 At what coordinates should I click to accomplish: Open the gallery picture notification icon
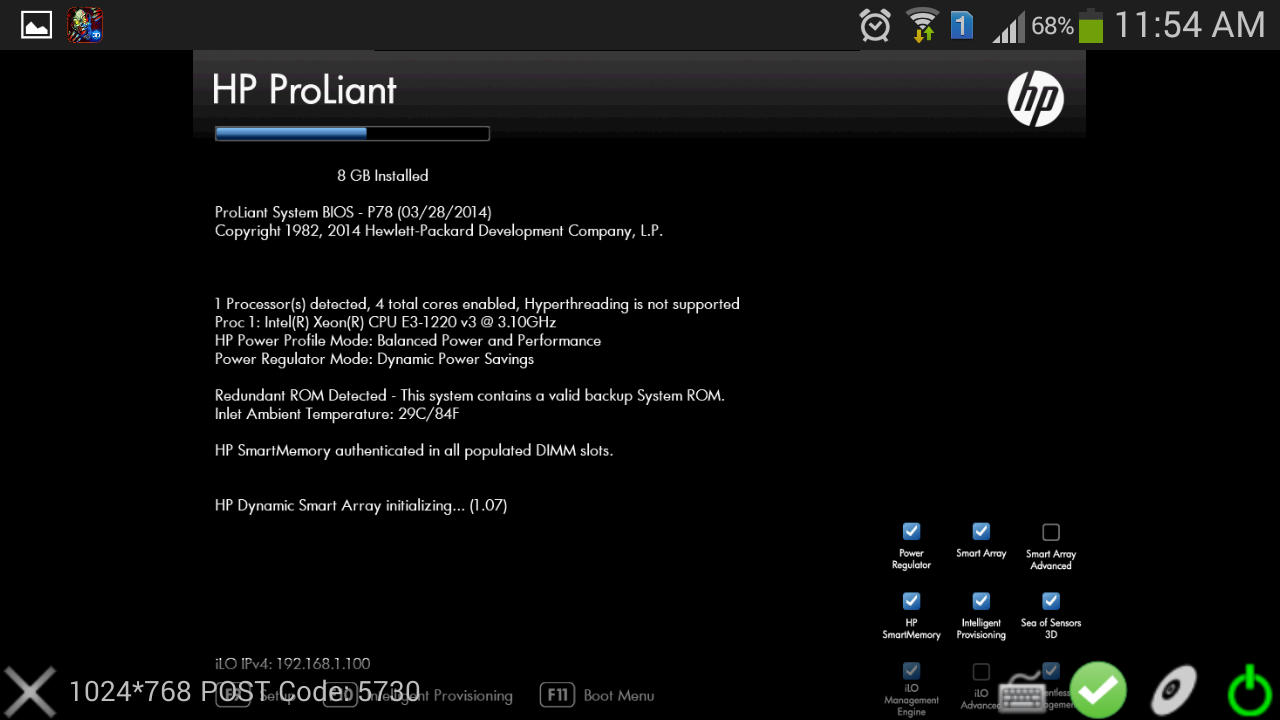point(37,25)
